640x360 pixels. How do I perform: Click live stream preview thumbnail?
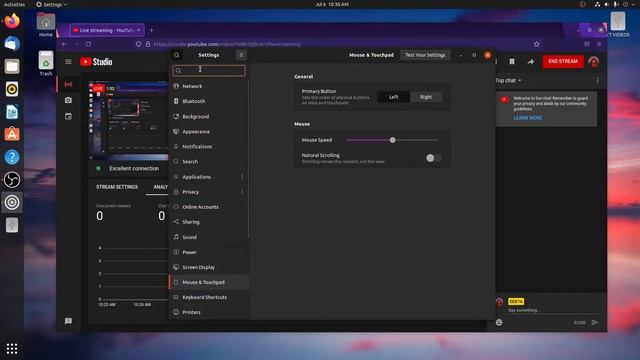tap(129, 120)
